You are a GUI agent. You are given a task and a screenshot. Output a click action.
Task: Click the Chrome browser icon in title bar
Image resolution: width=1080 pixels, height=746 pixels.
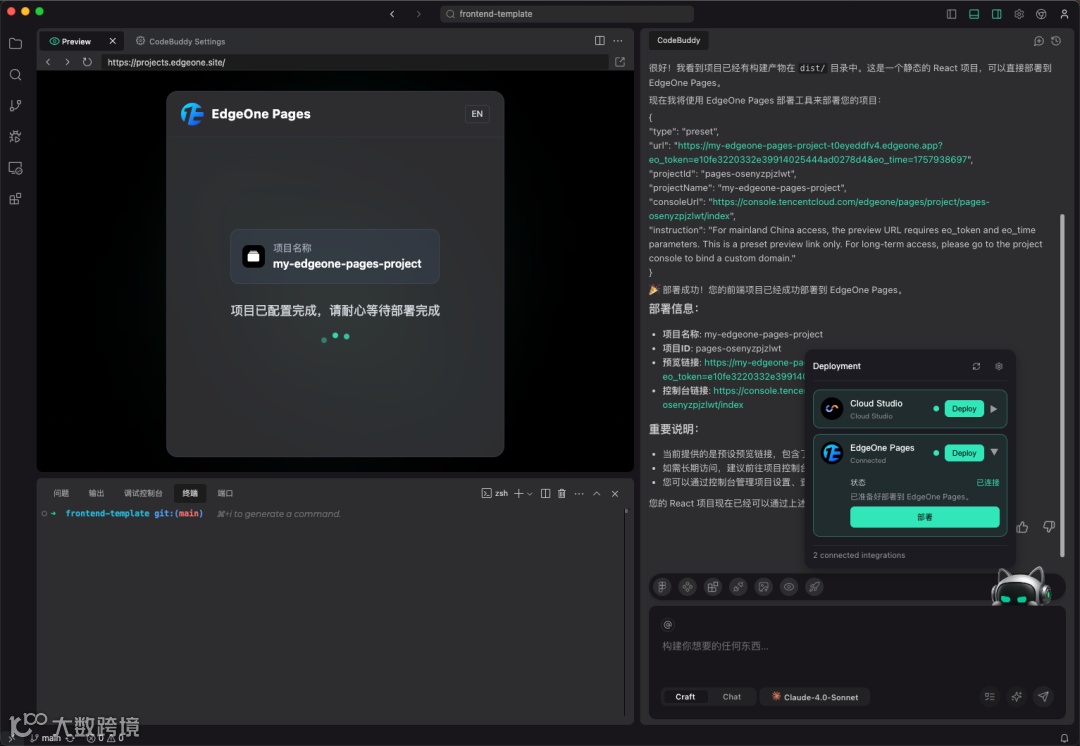point(1041,14)
